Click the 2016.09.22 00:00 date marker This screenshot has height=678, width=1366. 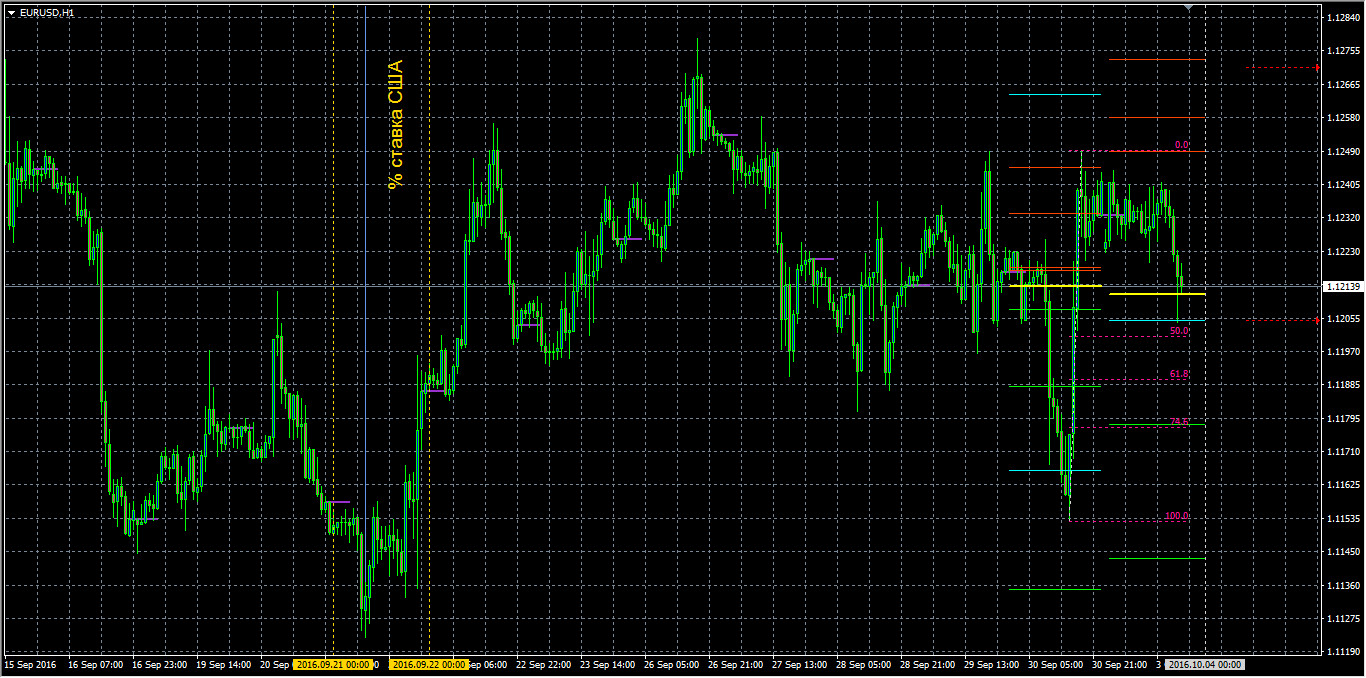(428, 664)
